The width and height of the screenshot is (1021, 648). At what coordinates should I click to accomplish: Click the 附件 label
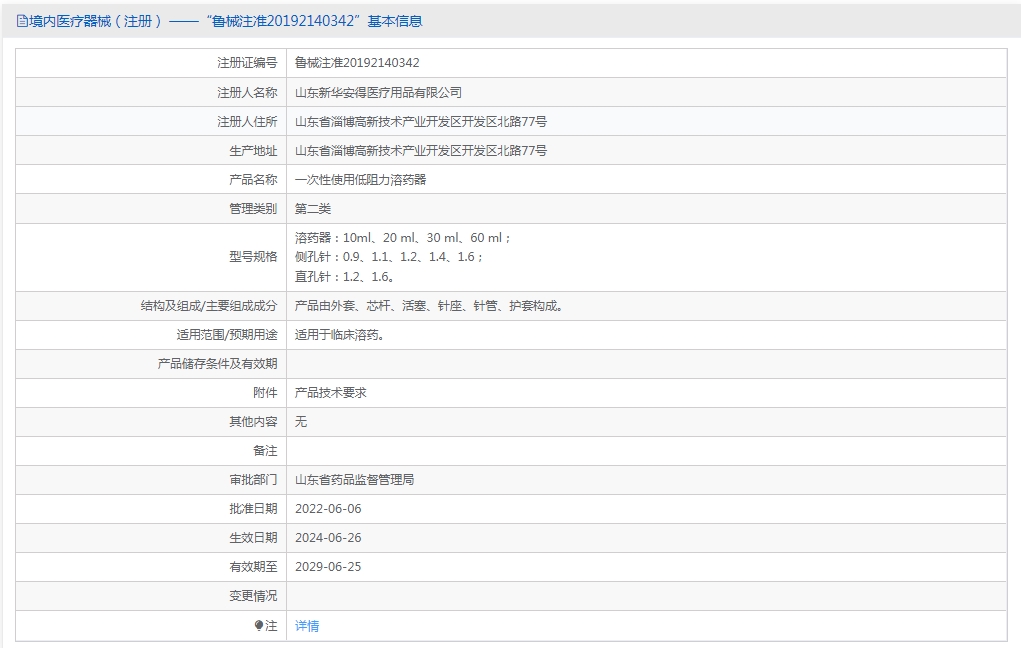[264, 393]
